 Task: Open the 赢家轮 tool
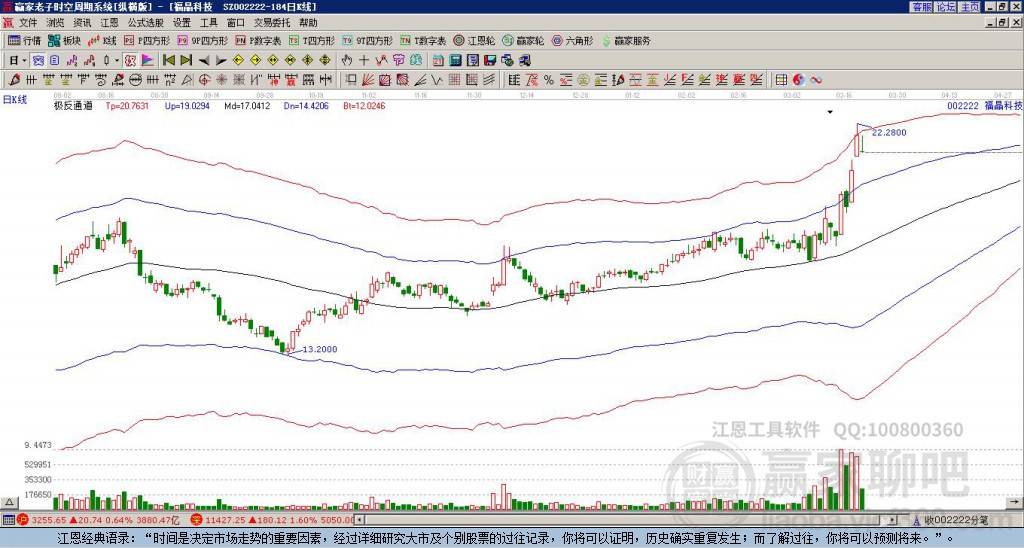(523, 40)
